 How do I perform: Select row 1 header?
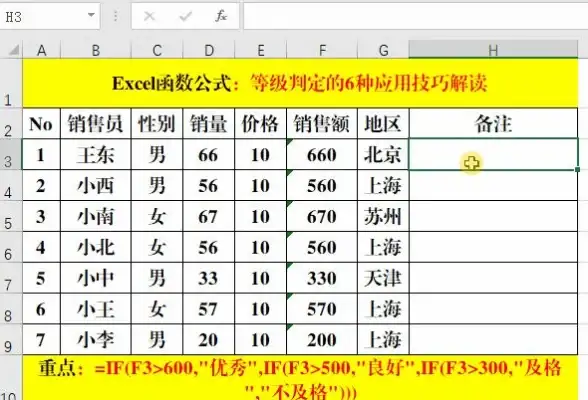tap(11, 83)
